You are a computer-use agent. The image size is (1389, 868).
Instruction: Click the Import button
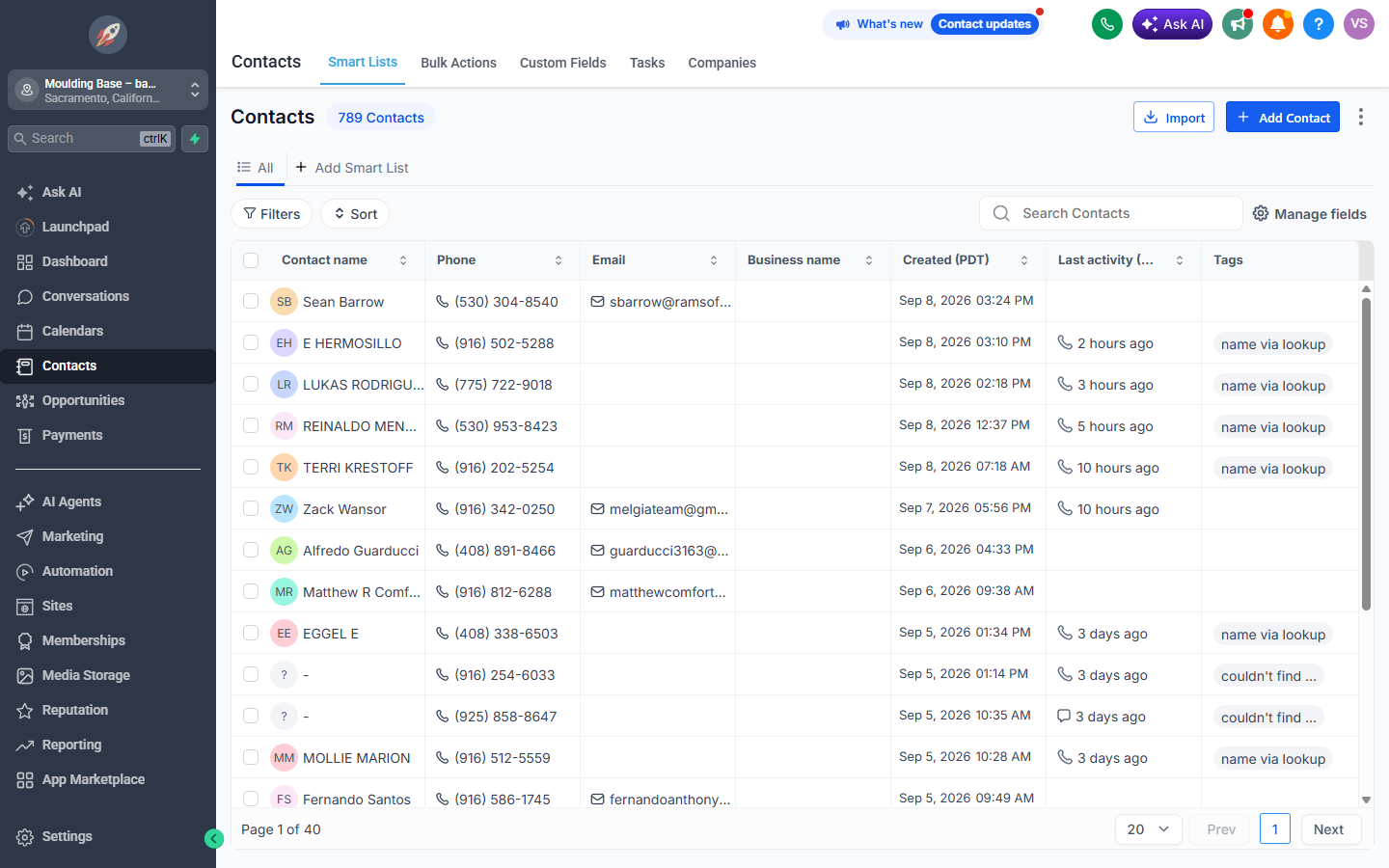[x=1174, y=117]
